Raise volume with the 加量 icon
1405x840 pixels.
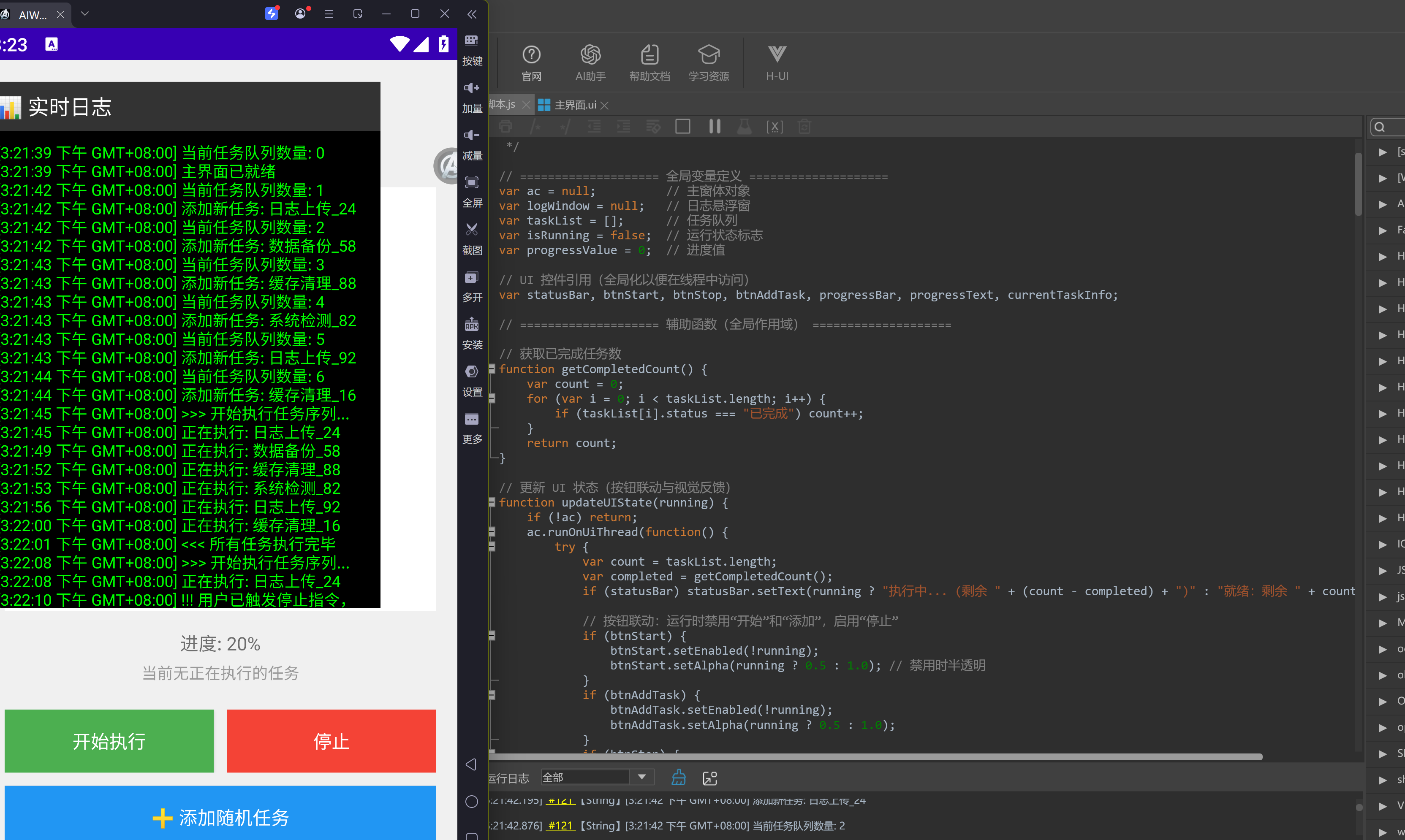[472, 97]
